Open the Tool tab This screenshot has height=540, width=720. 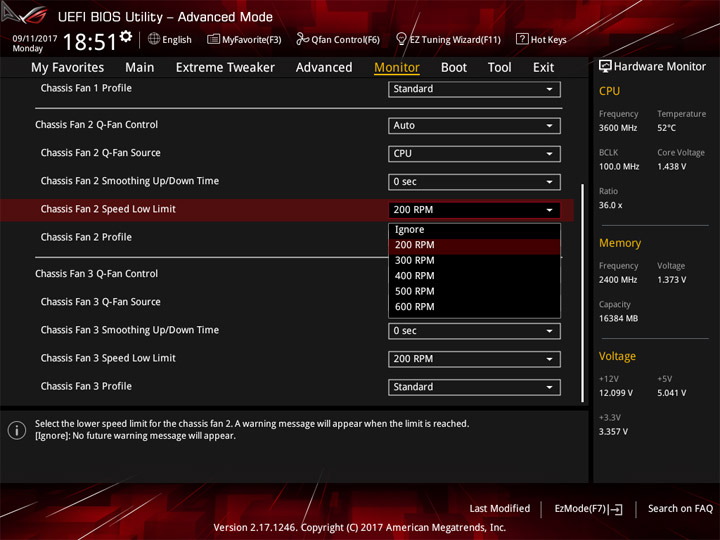tap(499, 68)
